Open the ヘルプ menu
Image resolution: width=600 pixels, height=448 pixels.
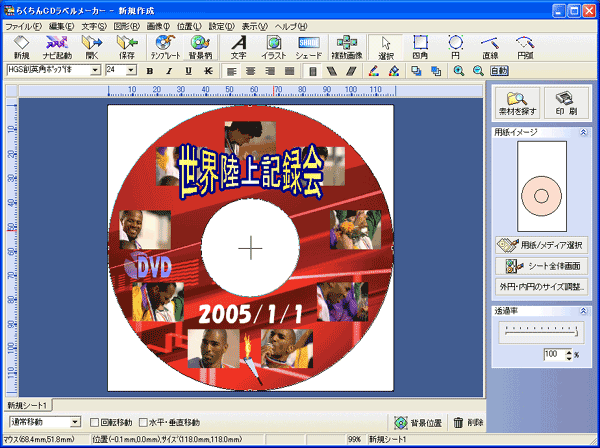pyautogui.click(x=291, y=26)
